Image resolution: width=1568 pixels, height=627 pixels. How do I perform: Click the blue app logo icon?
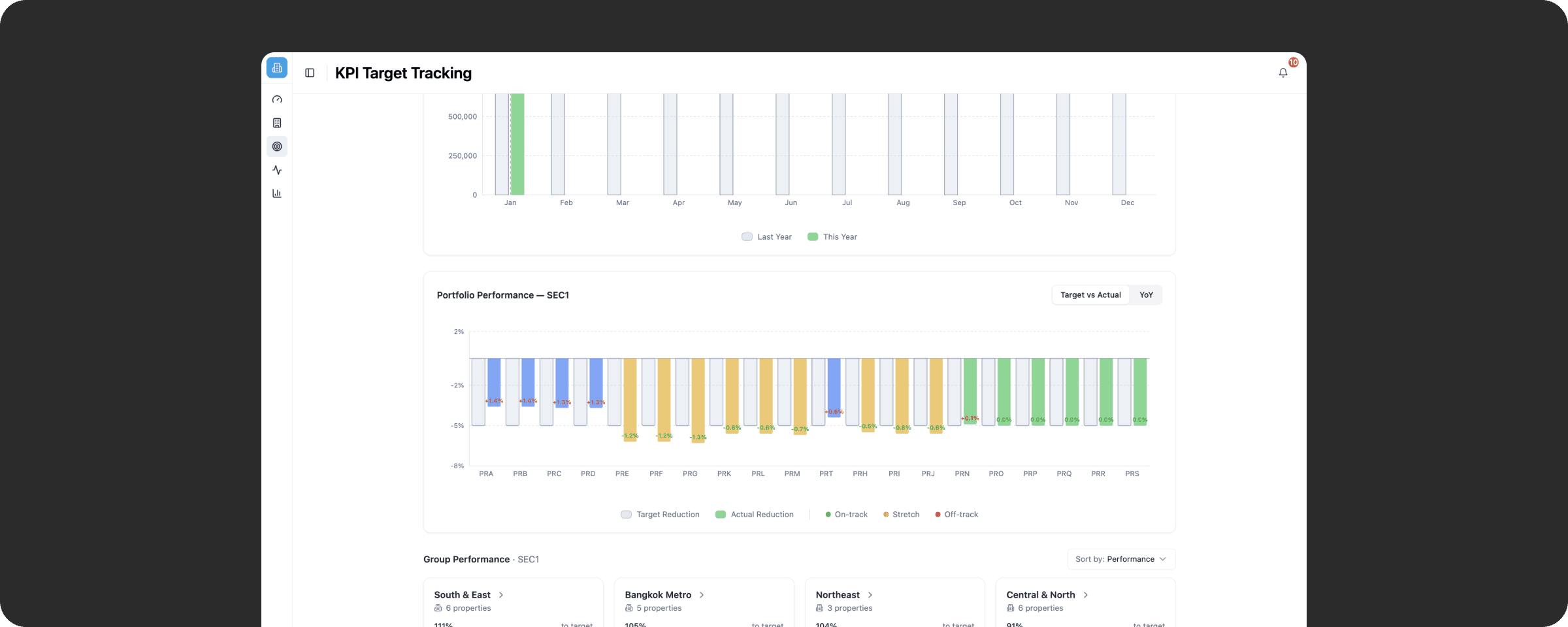[277, 67]
